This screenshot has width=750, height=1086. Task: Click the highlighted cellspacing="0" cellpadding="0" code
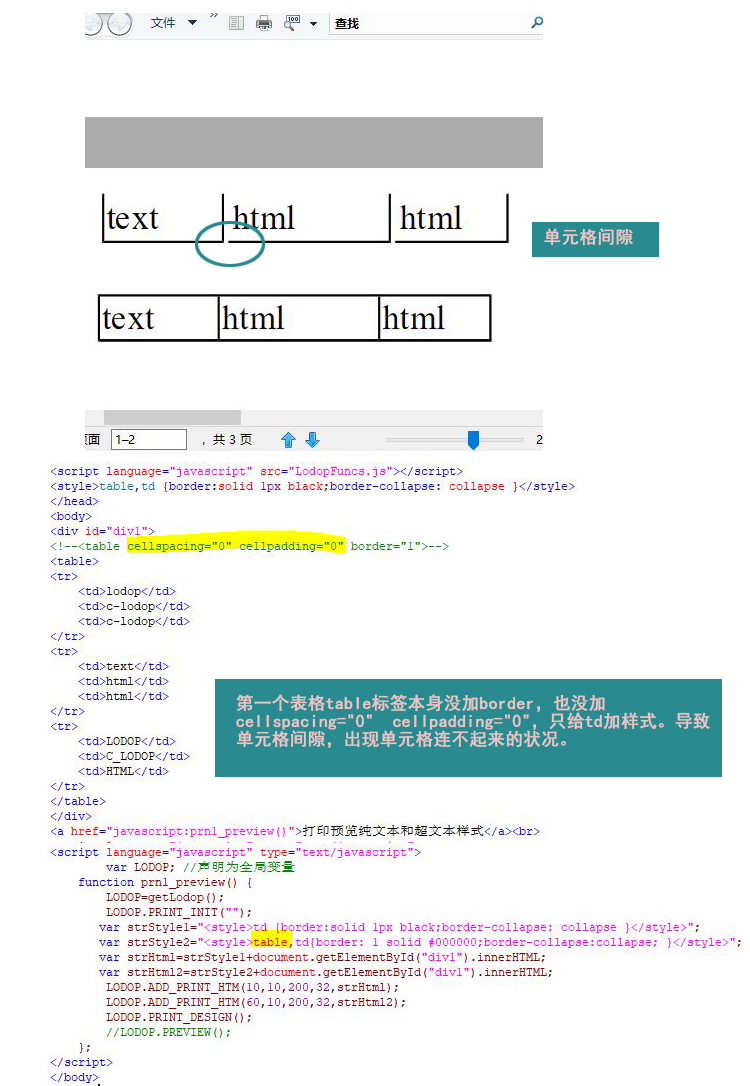tap(235, 546)
